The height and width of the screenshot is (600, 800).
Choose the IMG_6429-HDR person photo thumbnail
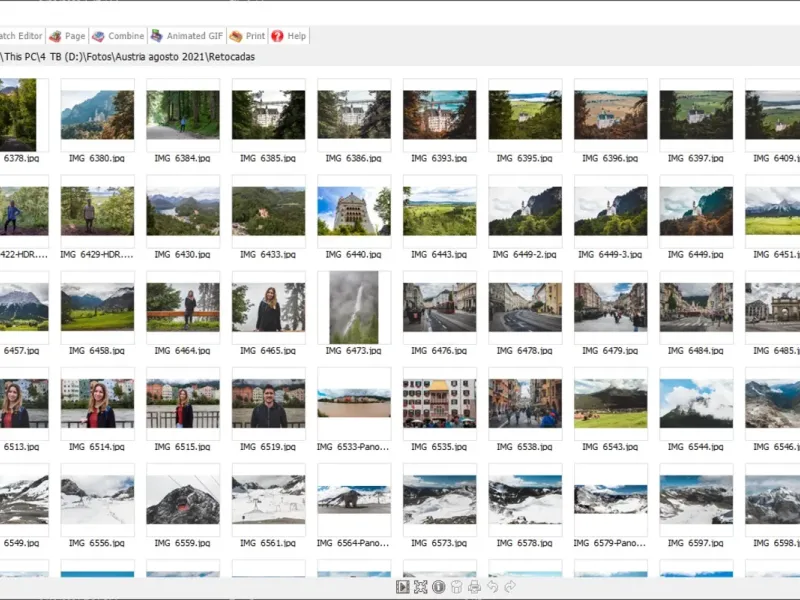pyautogui.click(x=97, y=211)
